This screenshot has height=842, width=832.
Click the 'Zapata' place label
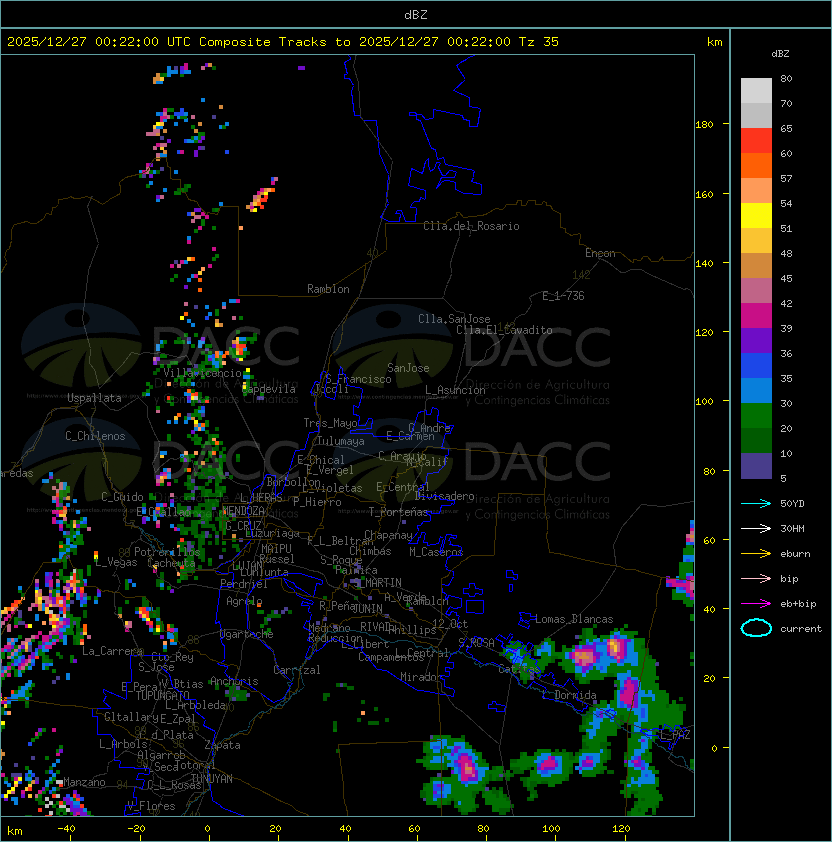pyautogui.click(x=222, y=745)
